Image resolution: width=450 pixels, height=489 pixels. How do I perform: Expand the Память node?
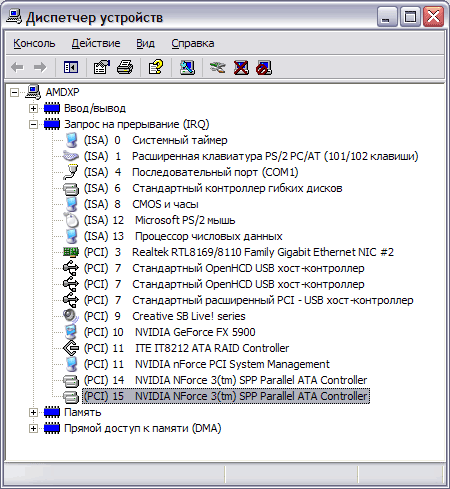[x=33, y=412]
